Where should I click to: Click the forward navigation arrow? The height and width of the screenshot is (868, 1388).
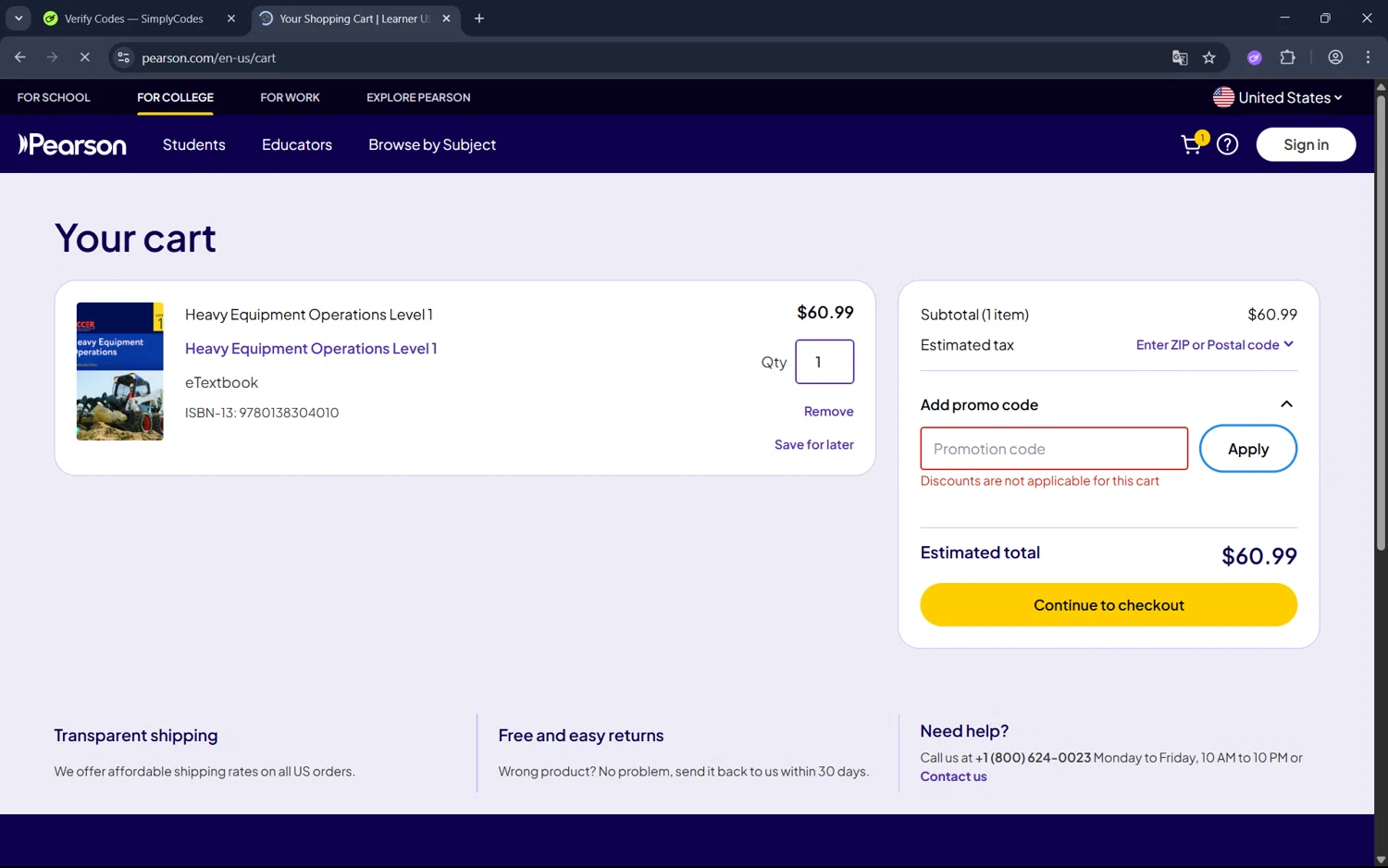(52, 57)
